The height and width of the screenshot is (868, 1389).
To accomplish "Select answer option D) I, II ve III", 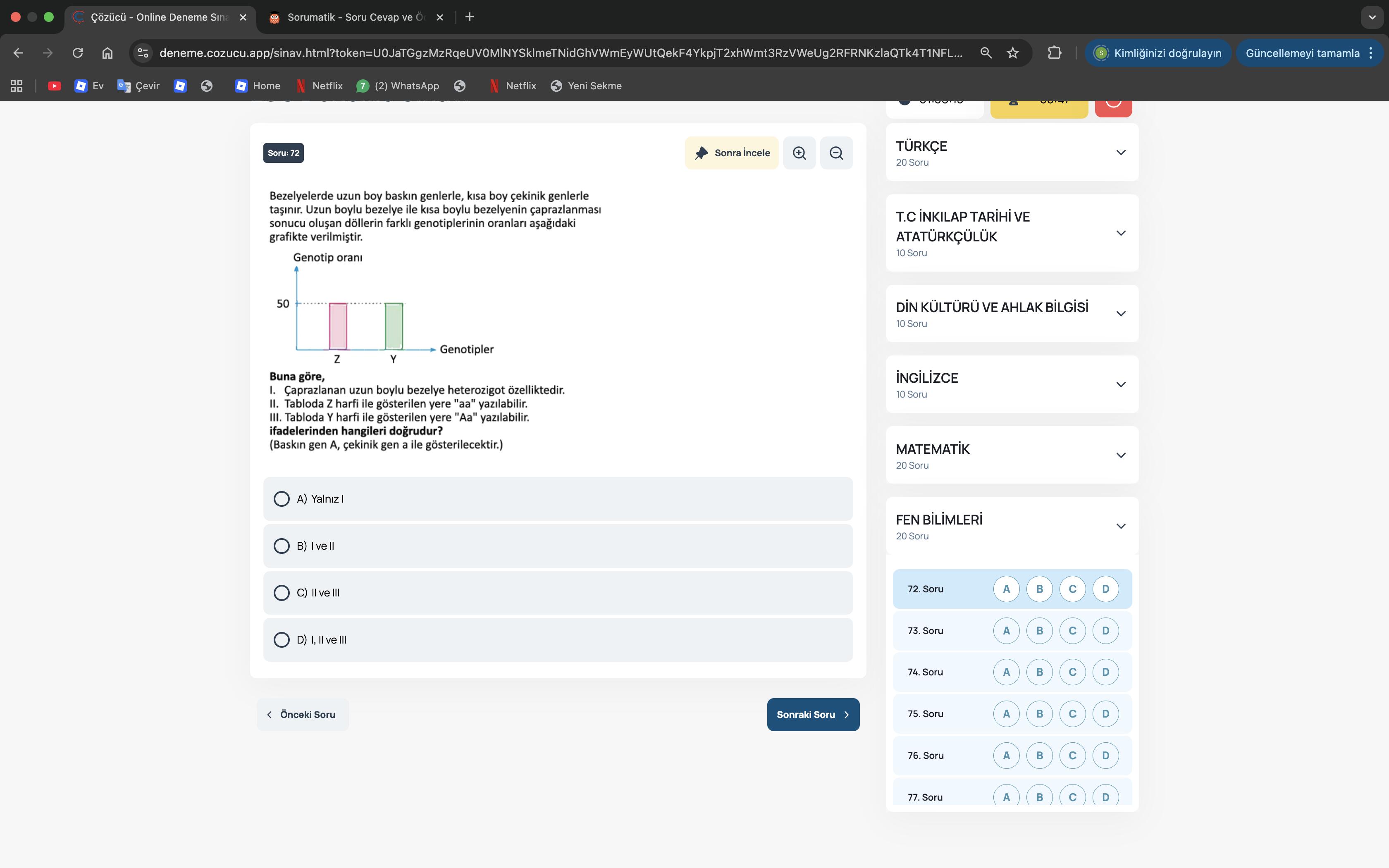I will coord(281,639).
